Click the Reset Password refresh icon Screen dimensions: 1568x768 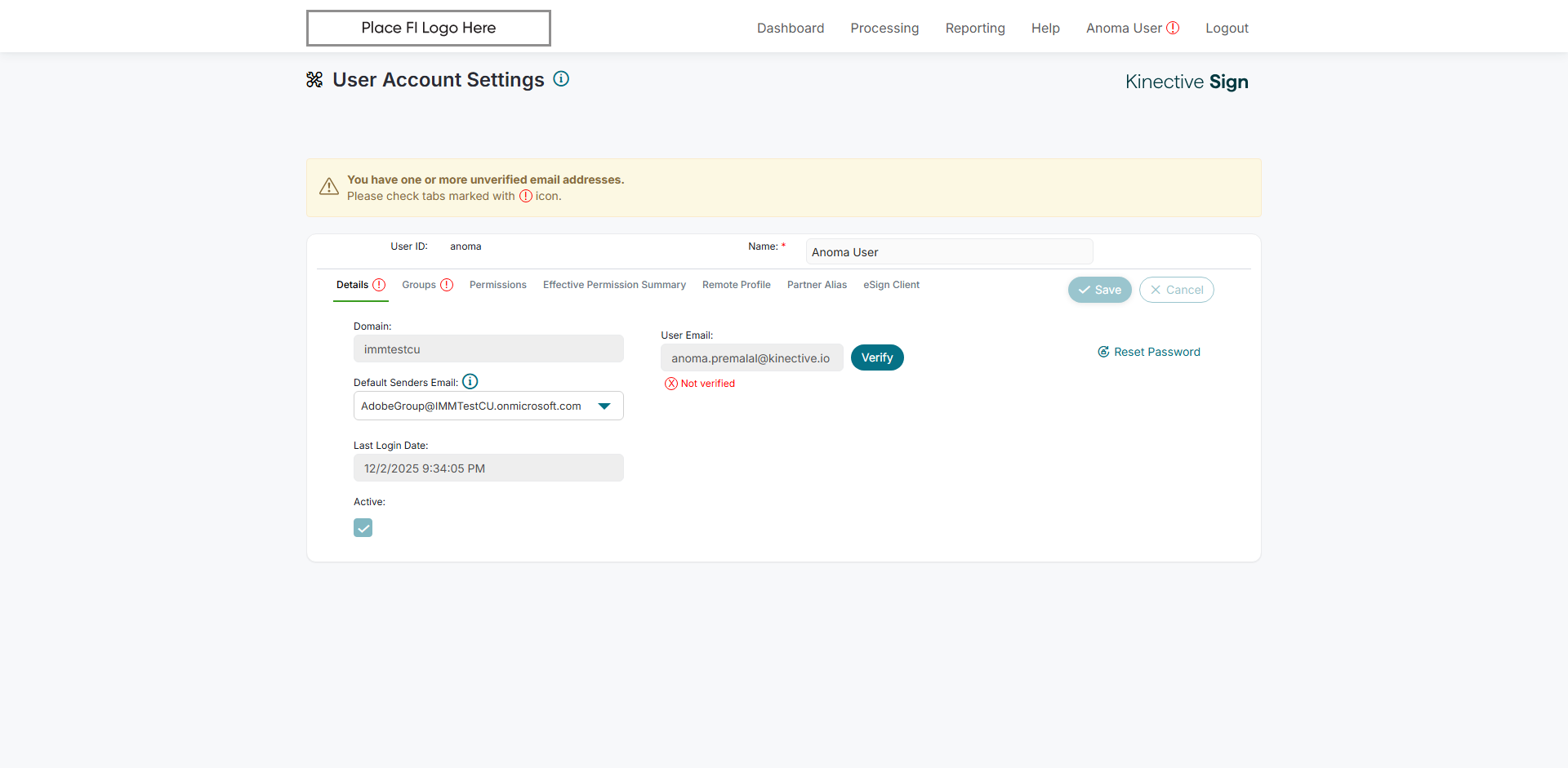tap(1103, 352)
